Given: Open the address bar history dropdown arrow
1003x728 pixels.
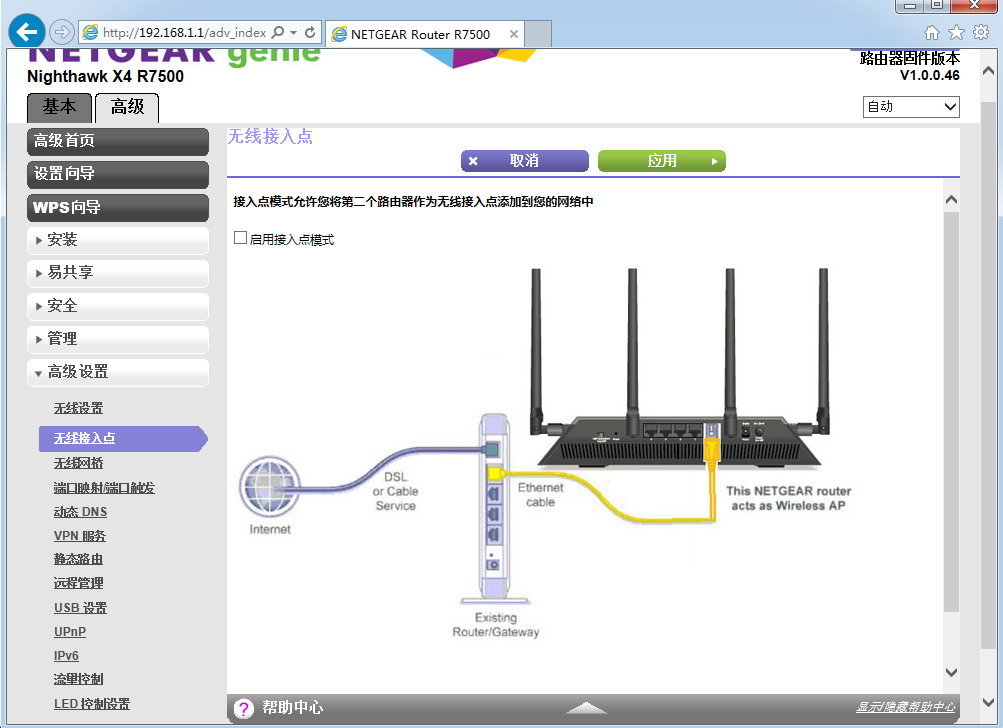Looking at the screenshot, I should pos(294,33).
